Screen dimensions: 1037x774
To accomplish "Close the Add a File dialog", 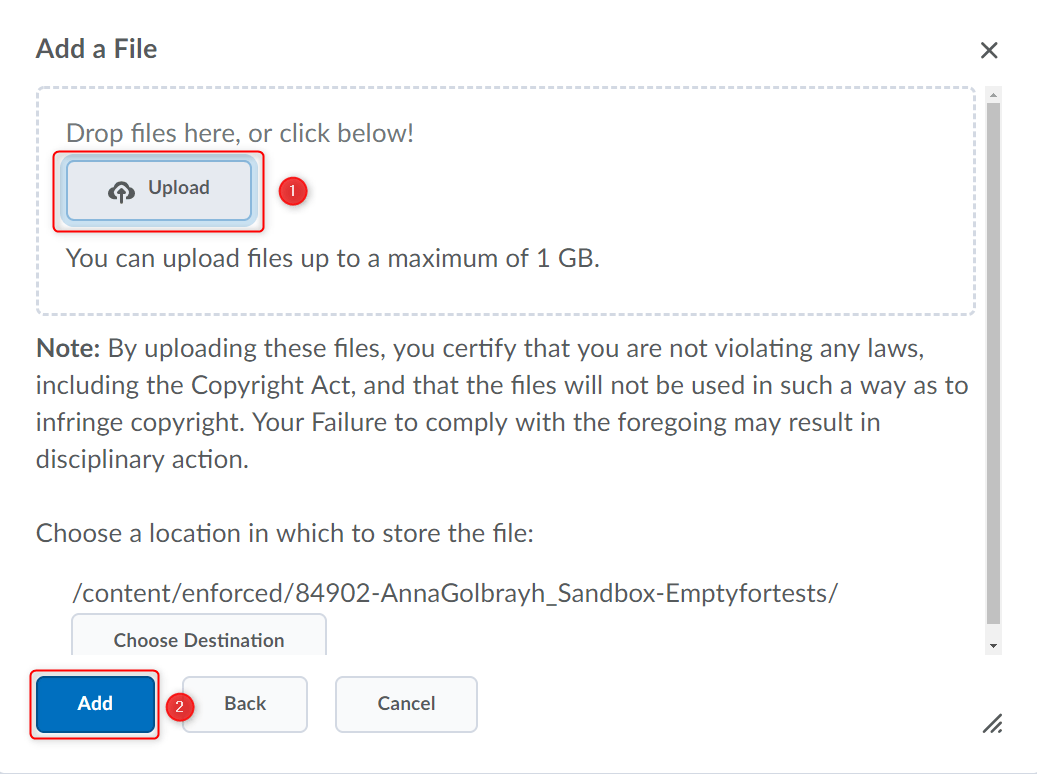I will [989, 50].
